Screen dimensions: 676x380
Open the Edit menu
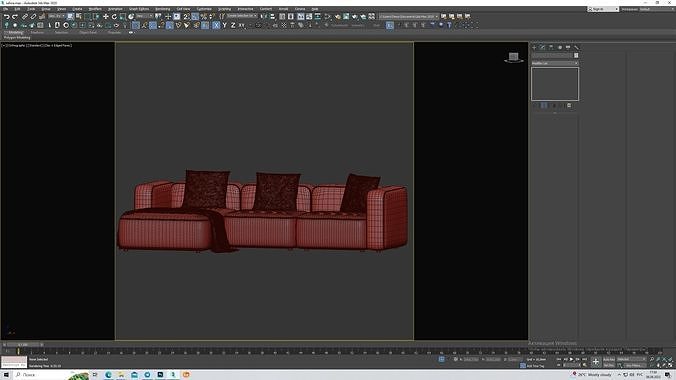pyautogui.click(x=17, y=9)
